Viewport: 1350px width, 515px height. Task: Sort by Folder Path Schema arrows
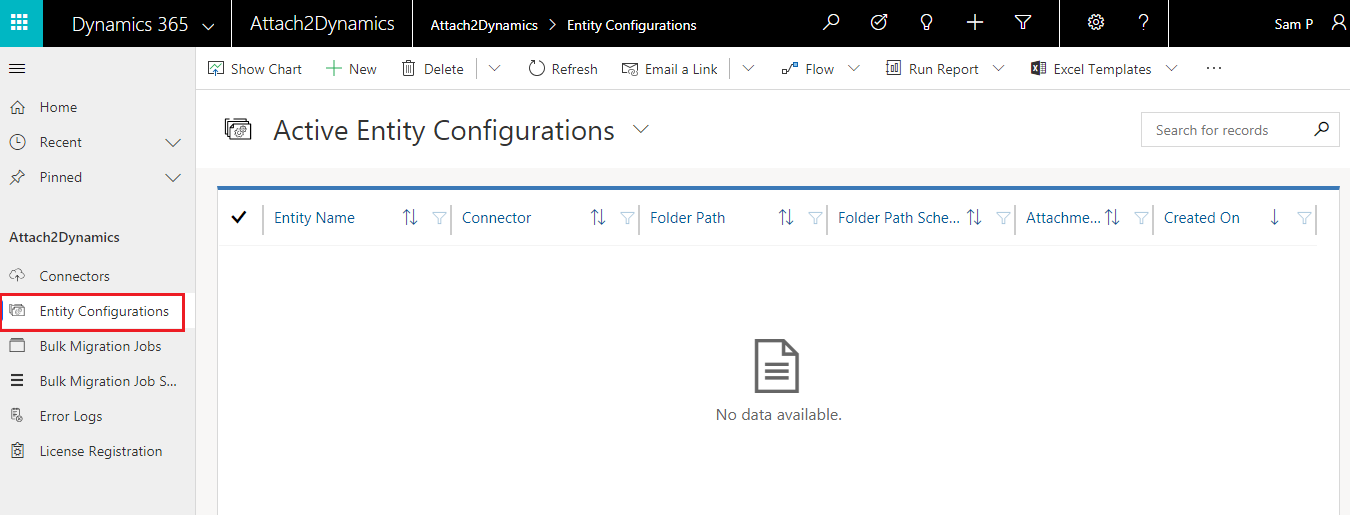(x=974, y=218)
